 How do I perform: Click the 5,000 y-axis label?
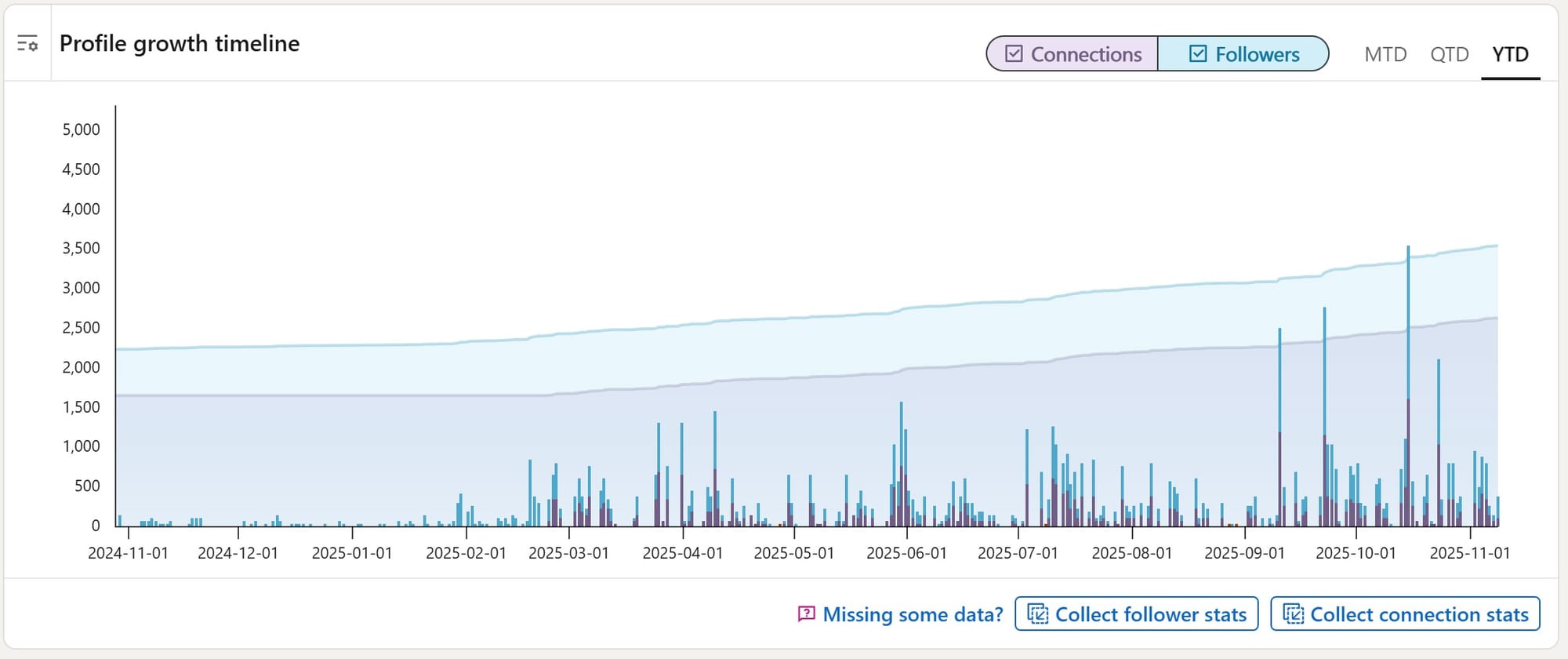tap(81, 129)
